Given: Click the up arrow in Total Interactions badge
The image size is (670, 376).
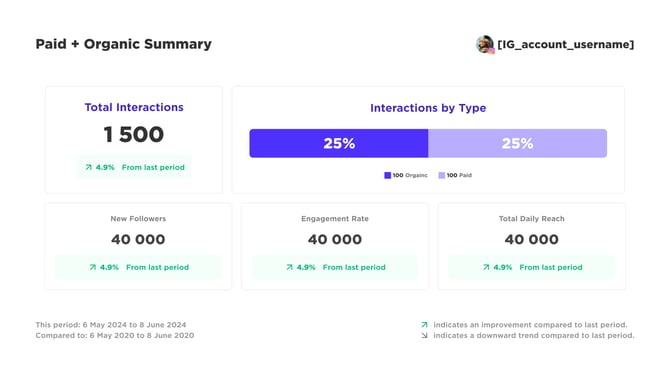Looking at the screenshot, I should tap(88, 167).
